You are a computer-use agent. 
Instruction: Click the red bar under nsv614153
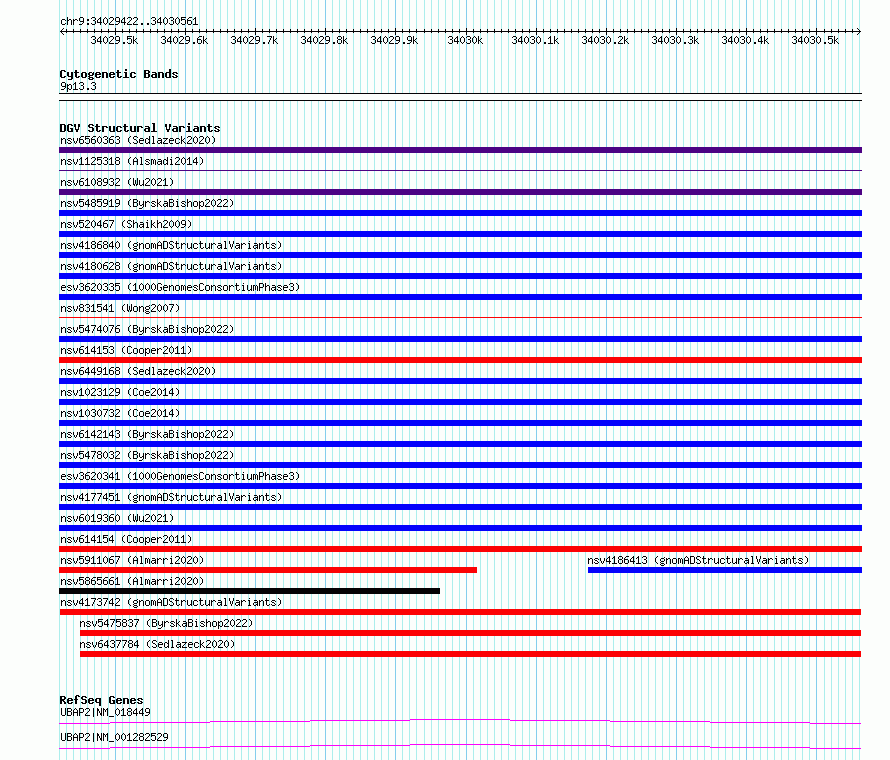[x=460, y=360]
